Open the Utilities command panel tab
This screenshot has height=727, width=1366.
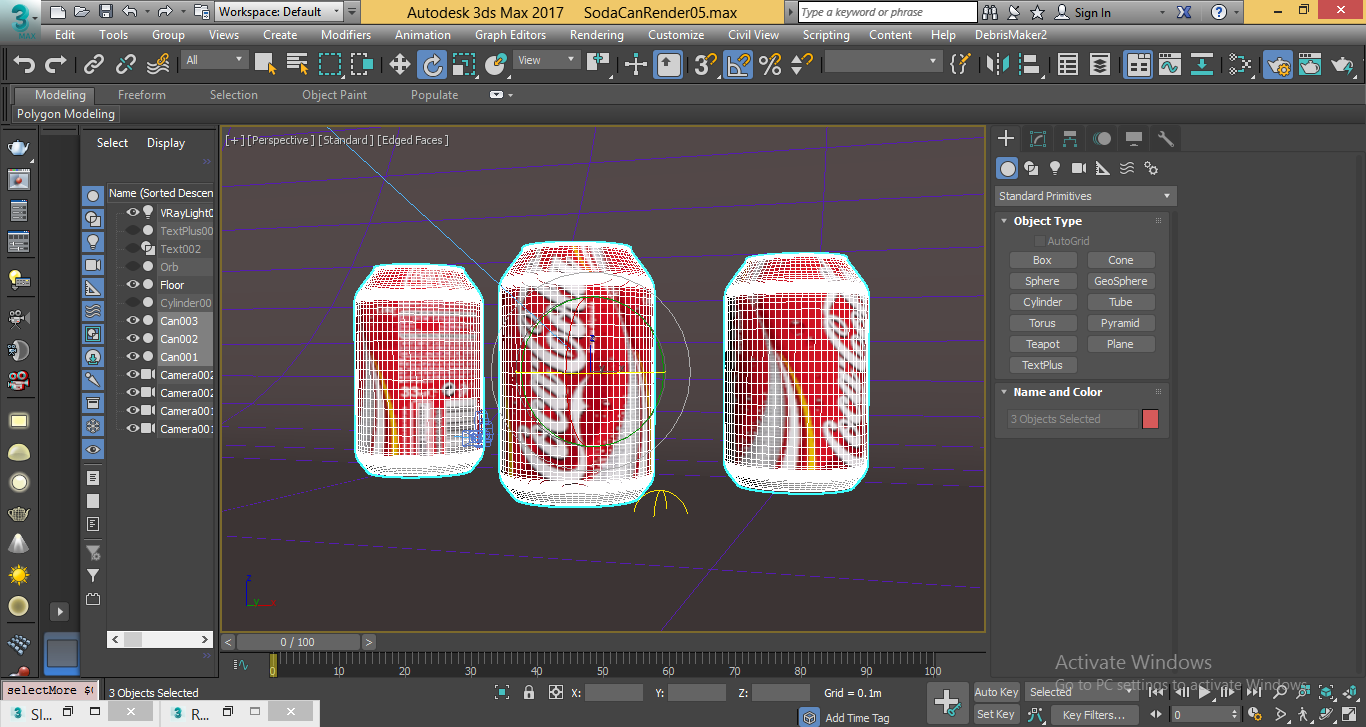pos(1165,138)
